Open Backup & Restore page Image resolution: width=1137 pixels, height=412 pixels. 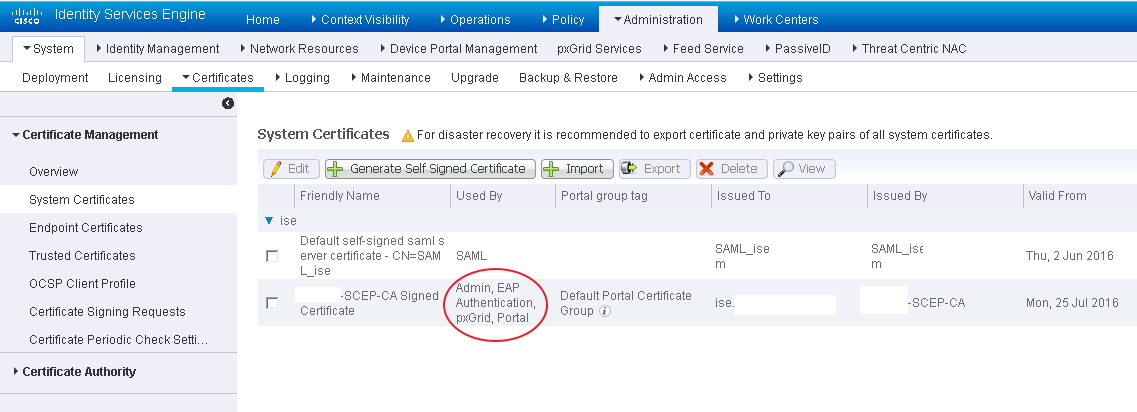tap(568, 78)
